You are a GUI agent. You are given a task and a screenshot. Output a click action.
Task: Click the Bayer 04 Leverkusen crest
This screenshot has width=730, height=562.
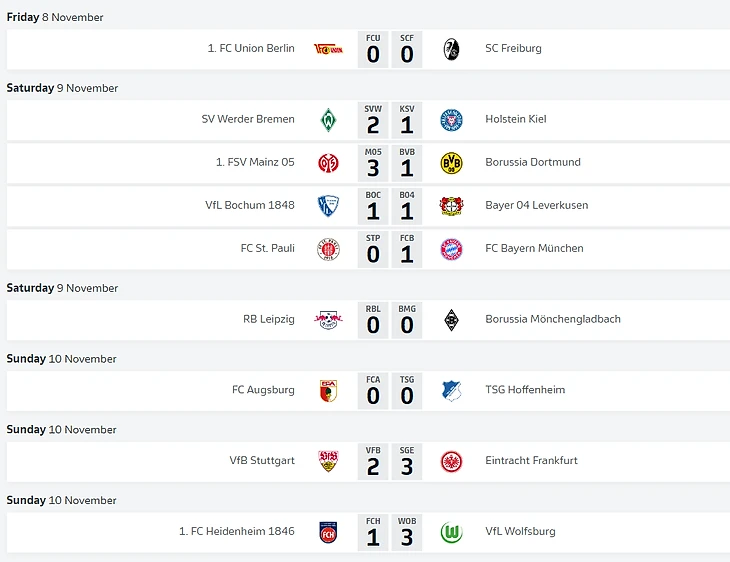[451, 206]
